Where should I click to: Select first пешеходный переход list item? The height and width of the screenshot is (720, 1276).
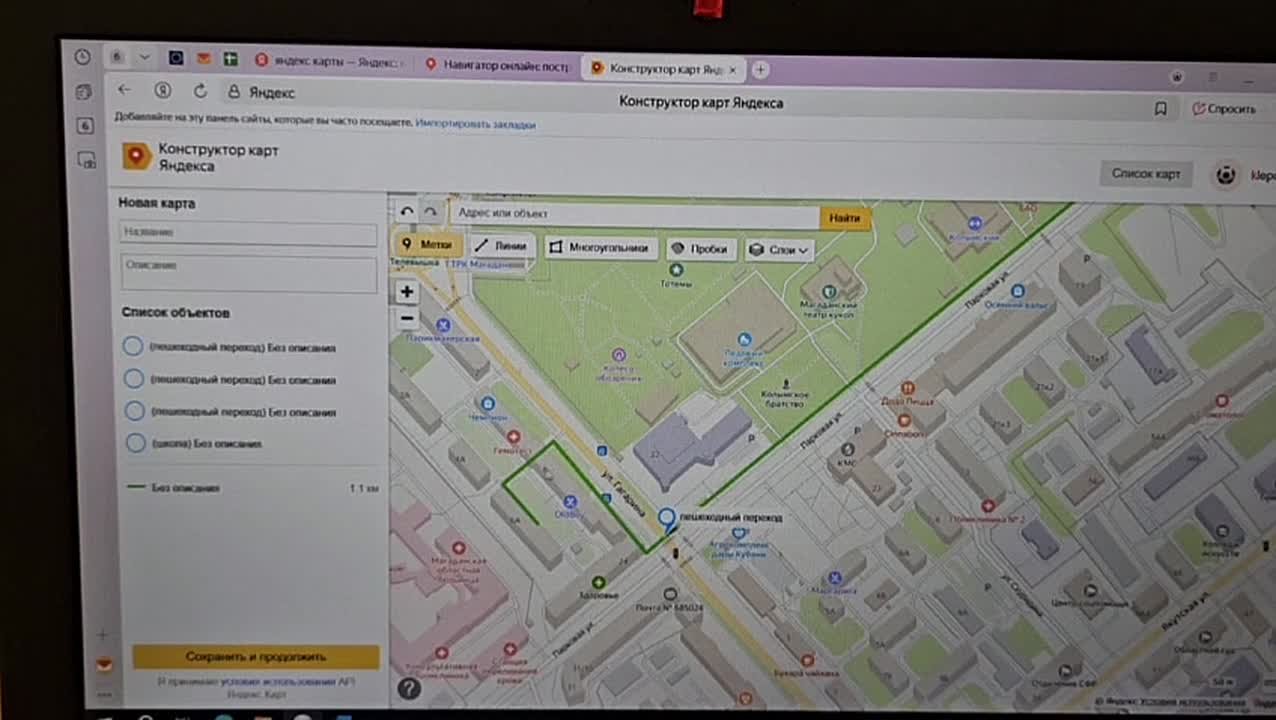pyautogui.click(x=230, y=347)
